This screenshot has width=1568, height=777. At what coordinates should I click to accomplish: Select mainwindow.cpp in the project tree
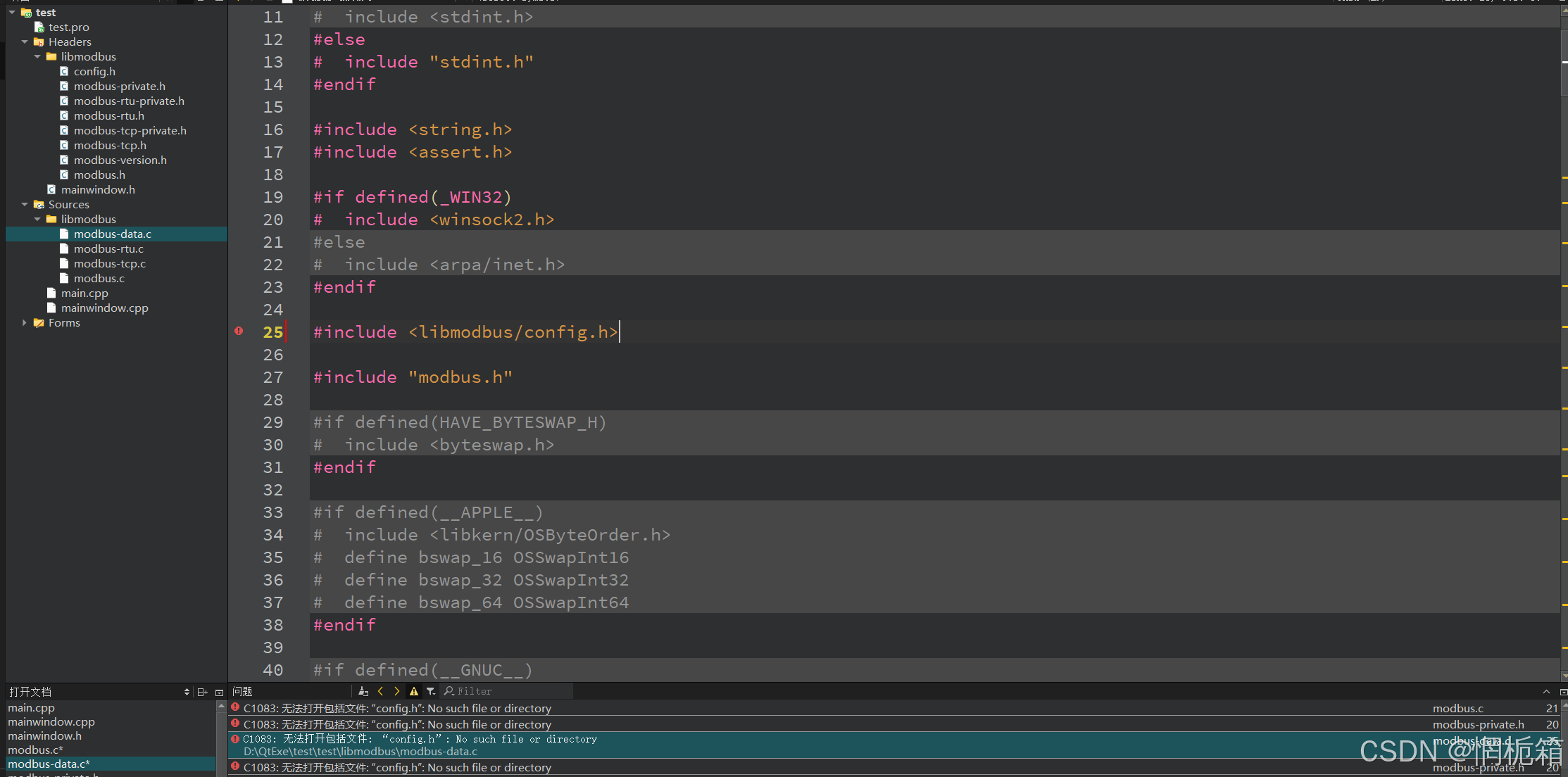pyautogui.click(x=104, y=308)
